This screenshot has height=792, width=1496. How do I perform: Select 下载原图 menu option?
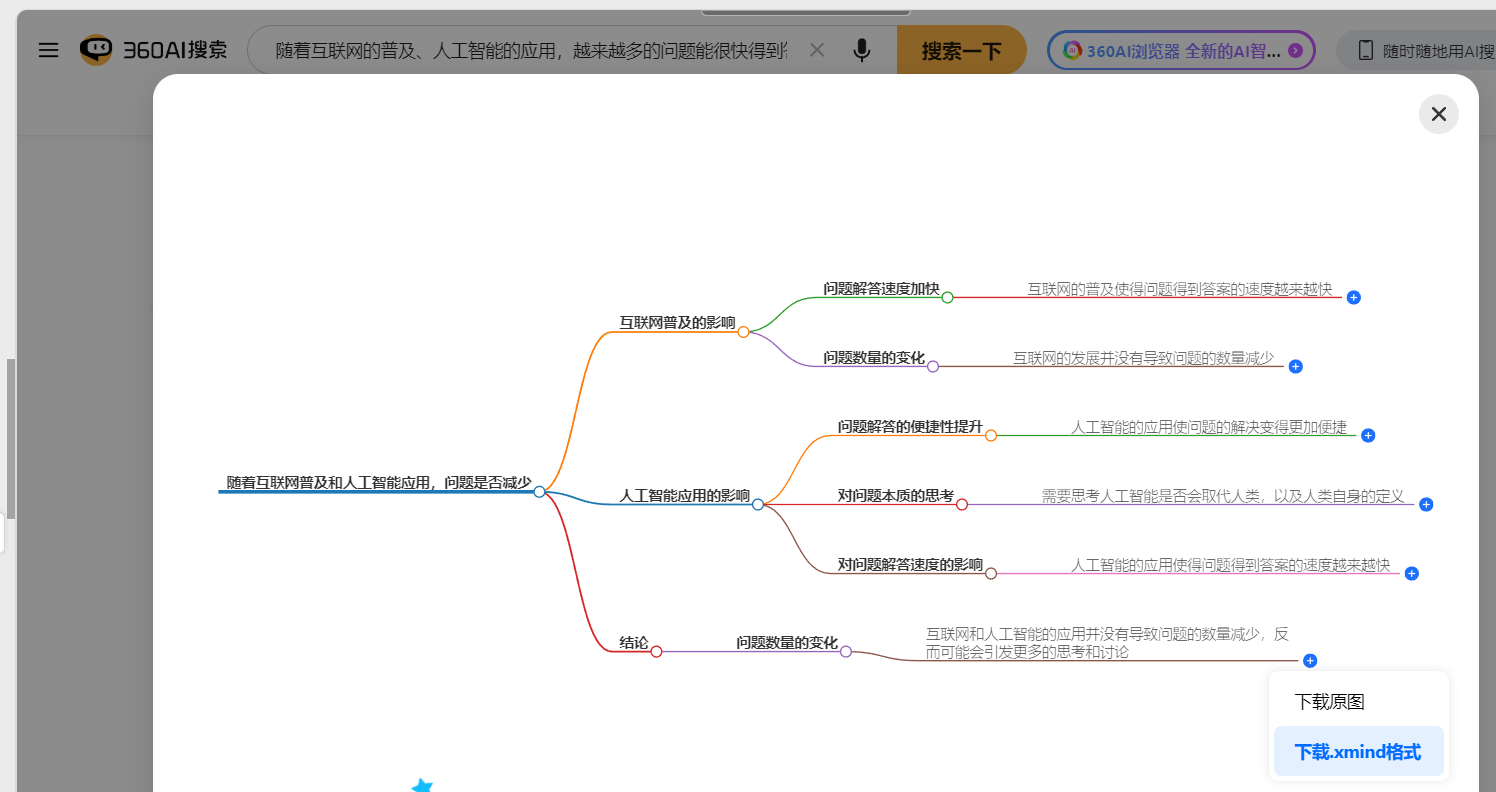pos(1329,701)
